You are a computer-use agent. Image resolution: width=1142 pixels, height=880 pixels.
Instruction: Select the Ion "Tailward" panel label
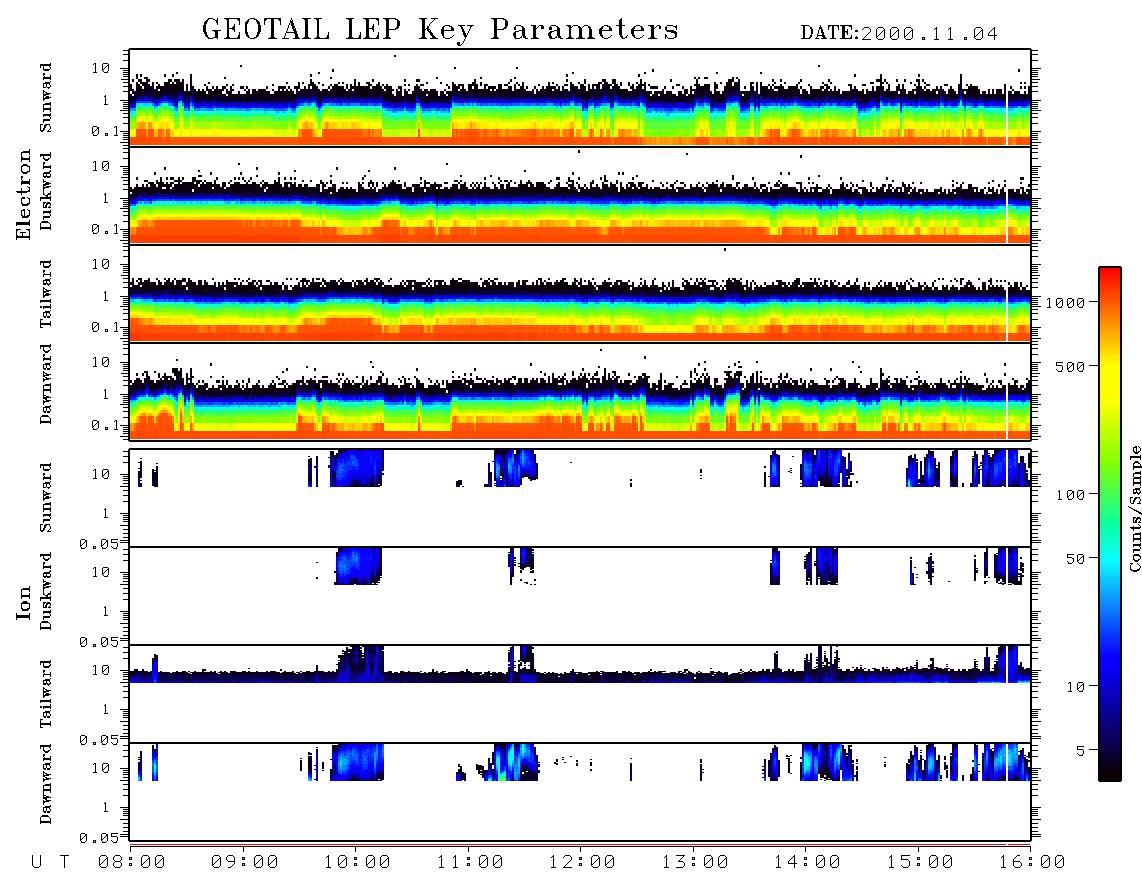[46, 694]
